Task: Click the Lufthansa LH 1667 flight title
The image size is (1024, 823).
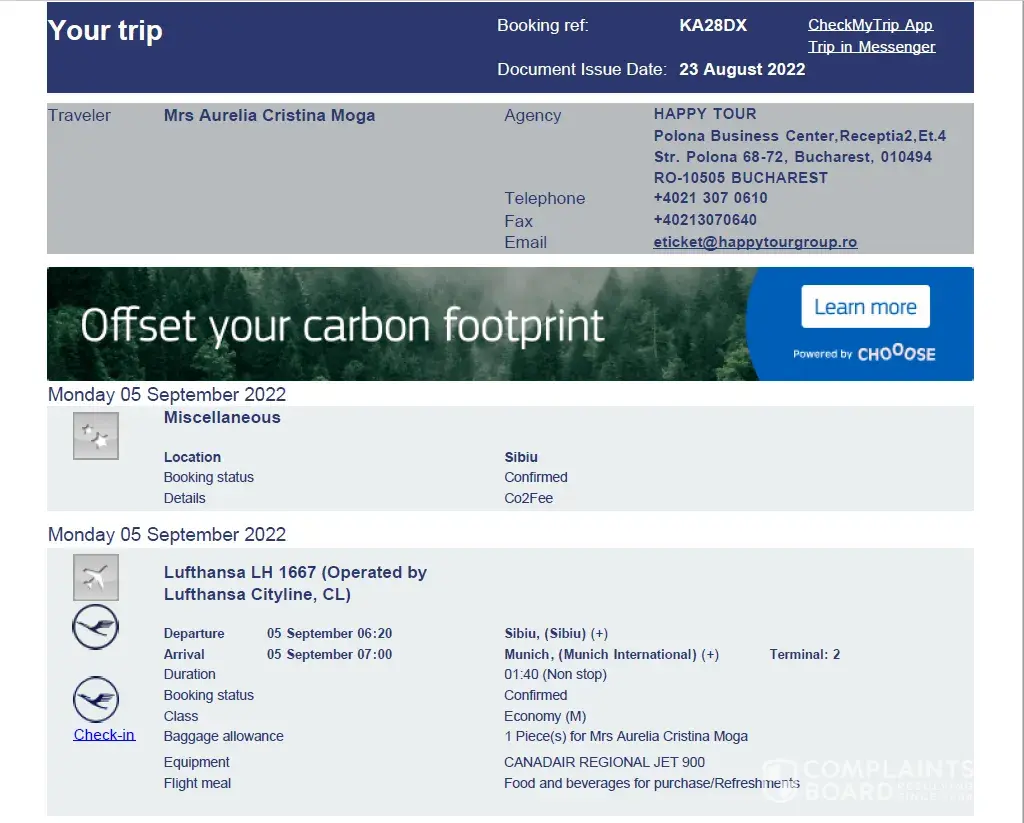Action: click(x=295, y=583)
